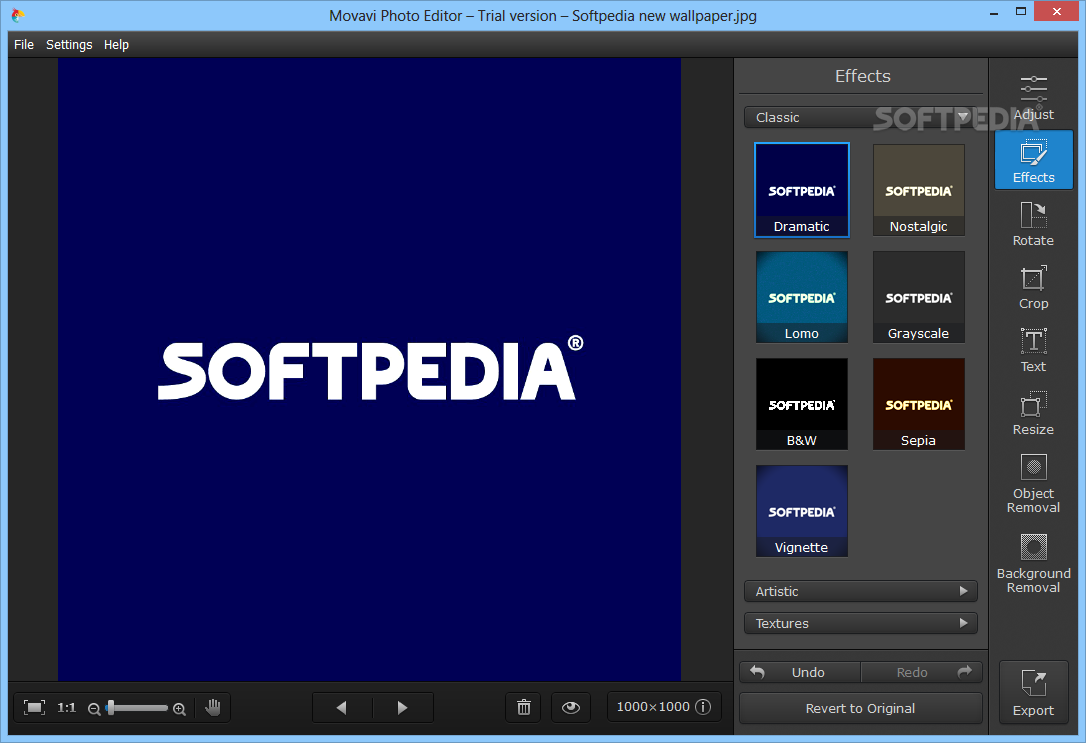Viewport: 1086px width, 743px height.
Task: Expand the Textures effects category
Action: tap(861, 623)
